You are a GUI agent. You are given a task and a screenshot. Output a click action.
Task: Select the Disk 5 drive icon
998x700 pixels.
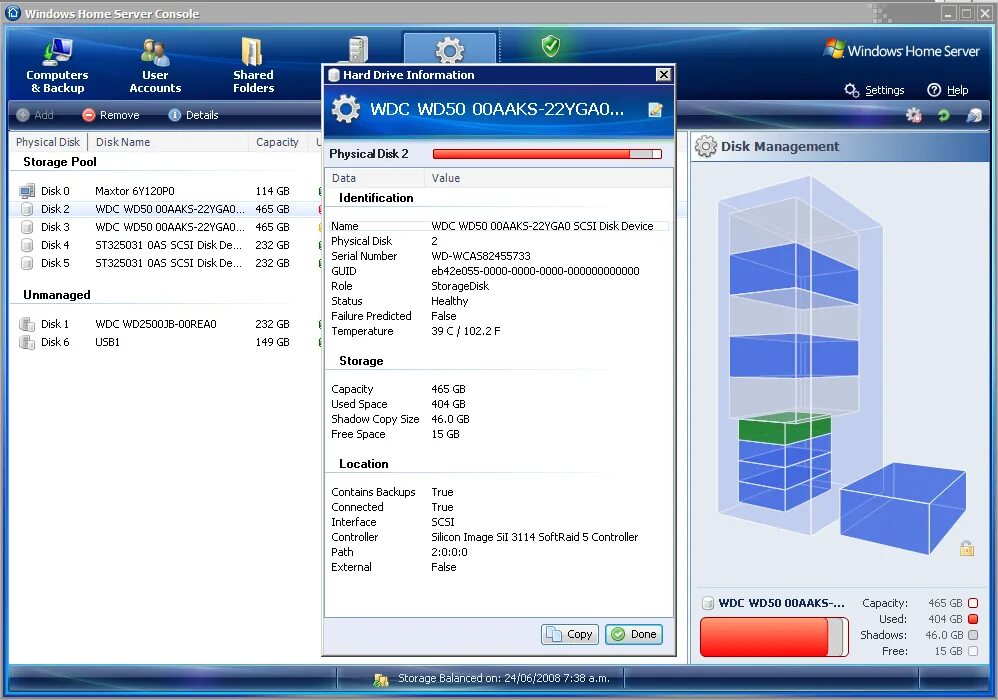point(27,263)
